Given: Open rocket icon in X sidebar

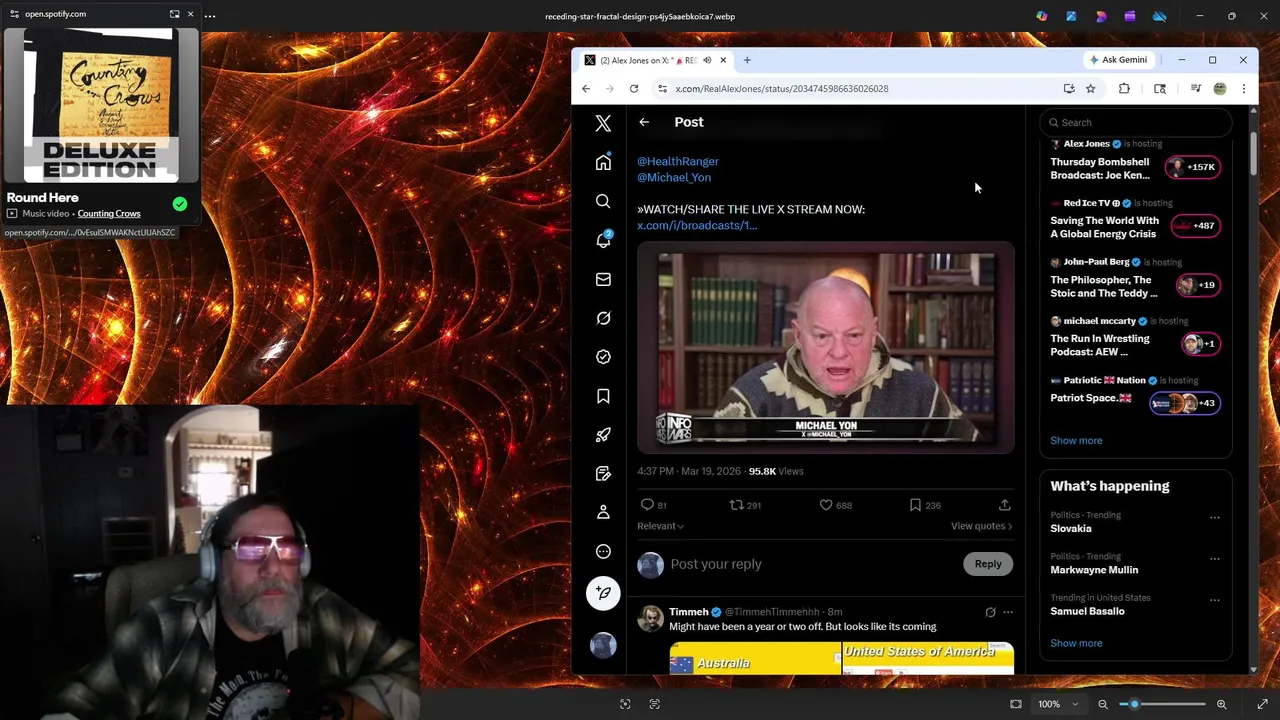Looking at the screenshot, I should coord(603,435).
